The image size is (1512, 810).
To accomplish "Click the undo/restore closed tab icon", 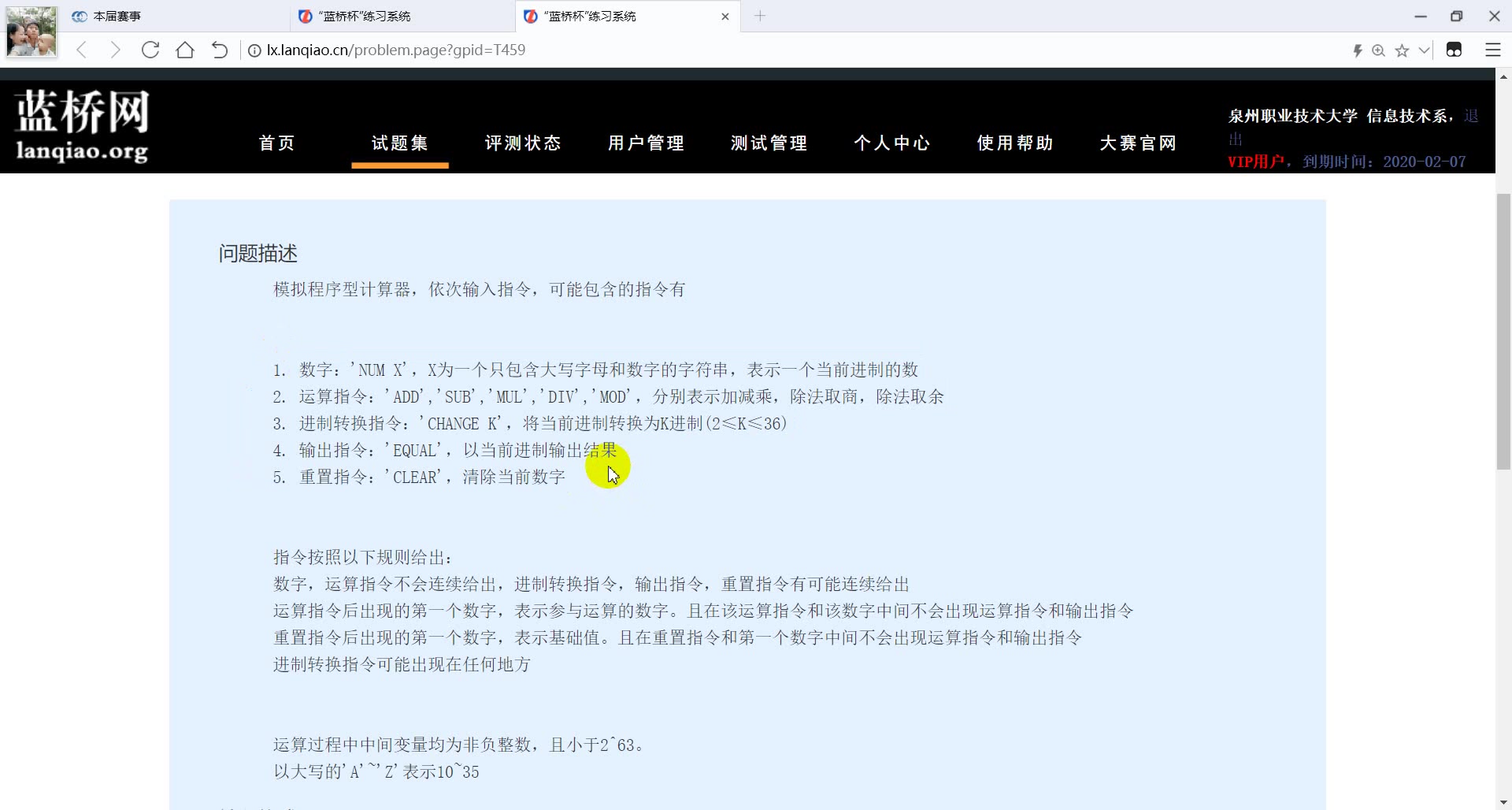I will pyautogui.click(x=220, y=50).
